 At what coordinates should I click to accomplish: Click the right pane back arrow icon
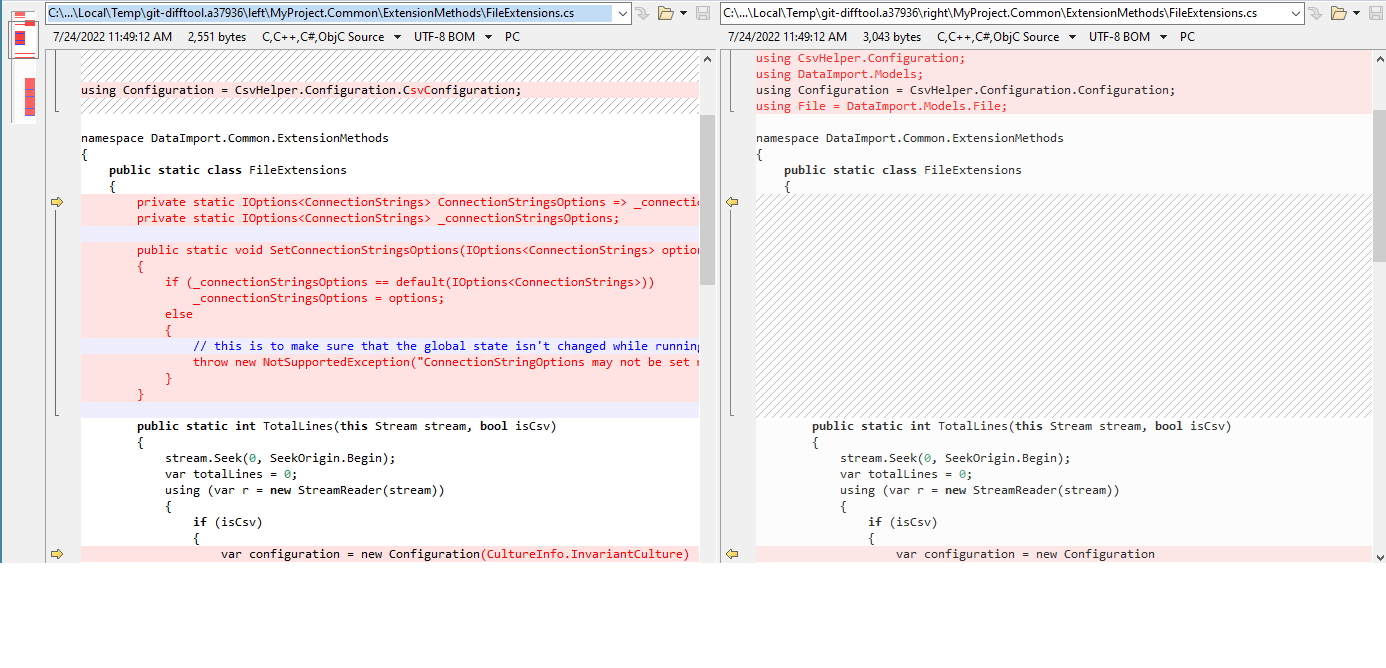pyautogui.click(x=1316, y=13)
